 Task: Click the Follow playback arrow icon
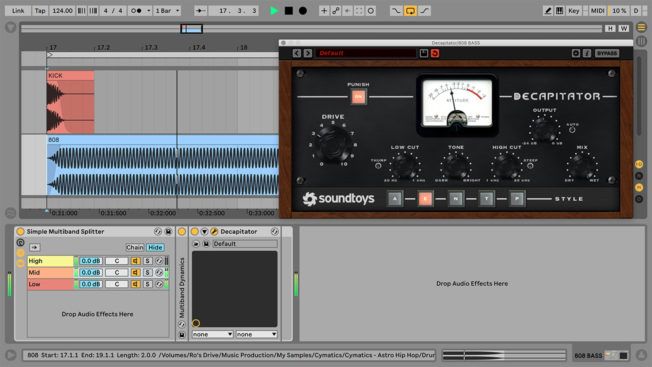pyautogui.click(x=200, y=11)
